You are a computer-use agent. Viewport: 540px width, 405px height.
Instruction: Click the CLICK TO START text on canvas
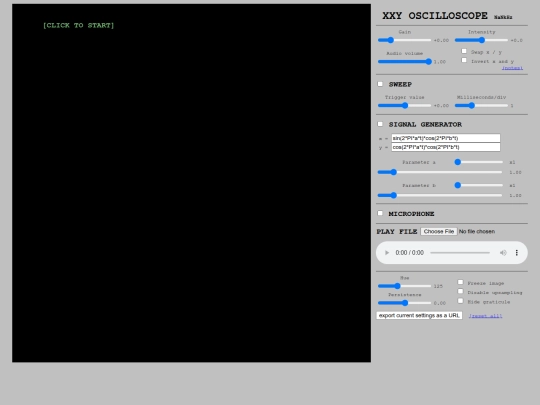coord(79,25)
